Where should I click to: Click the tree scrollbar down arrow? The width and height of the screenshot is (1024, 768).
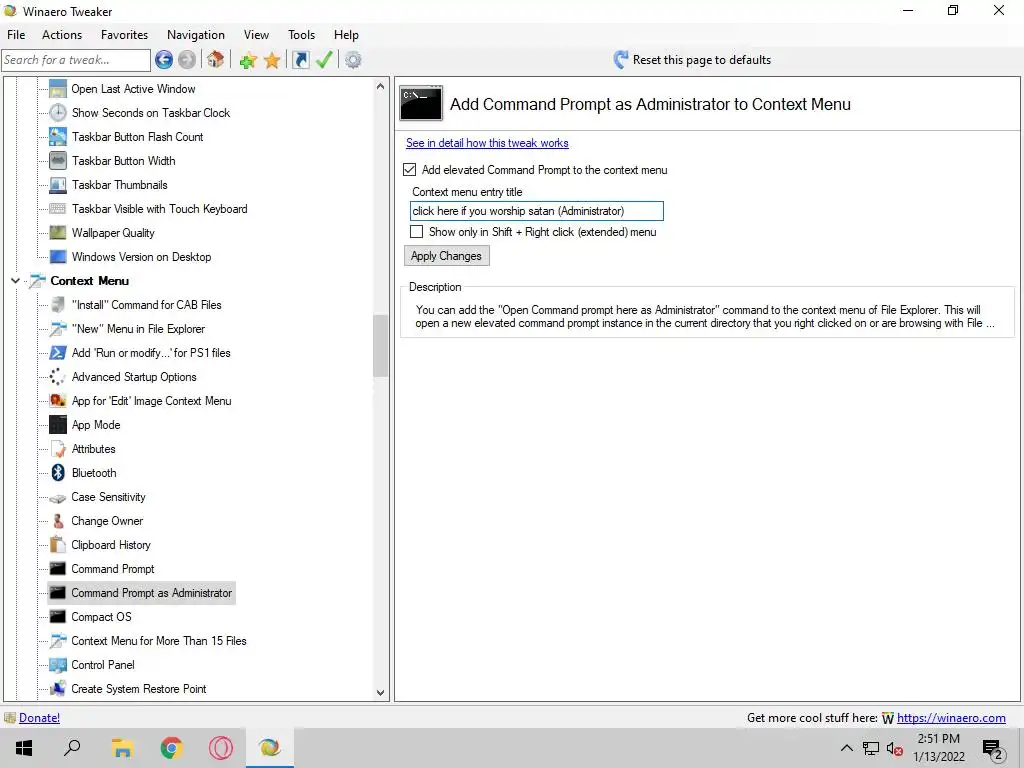[x=381, y=693]
